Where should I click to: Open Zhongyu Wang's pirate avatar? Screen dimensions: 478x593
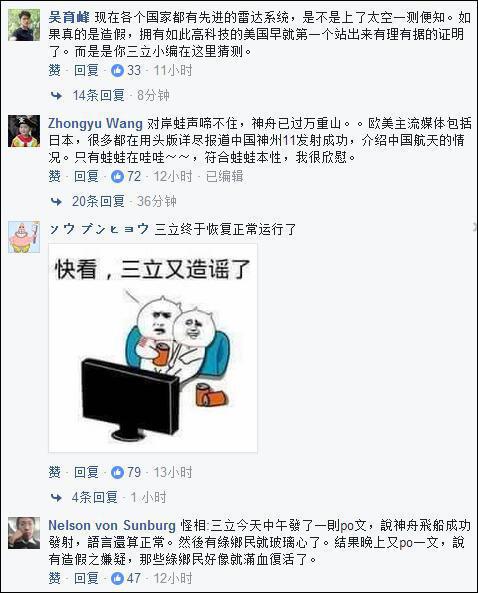pyautogui.click(x=24, y=131)
